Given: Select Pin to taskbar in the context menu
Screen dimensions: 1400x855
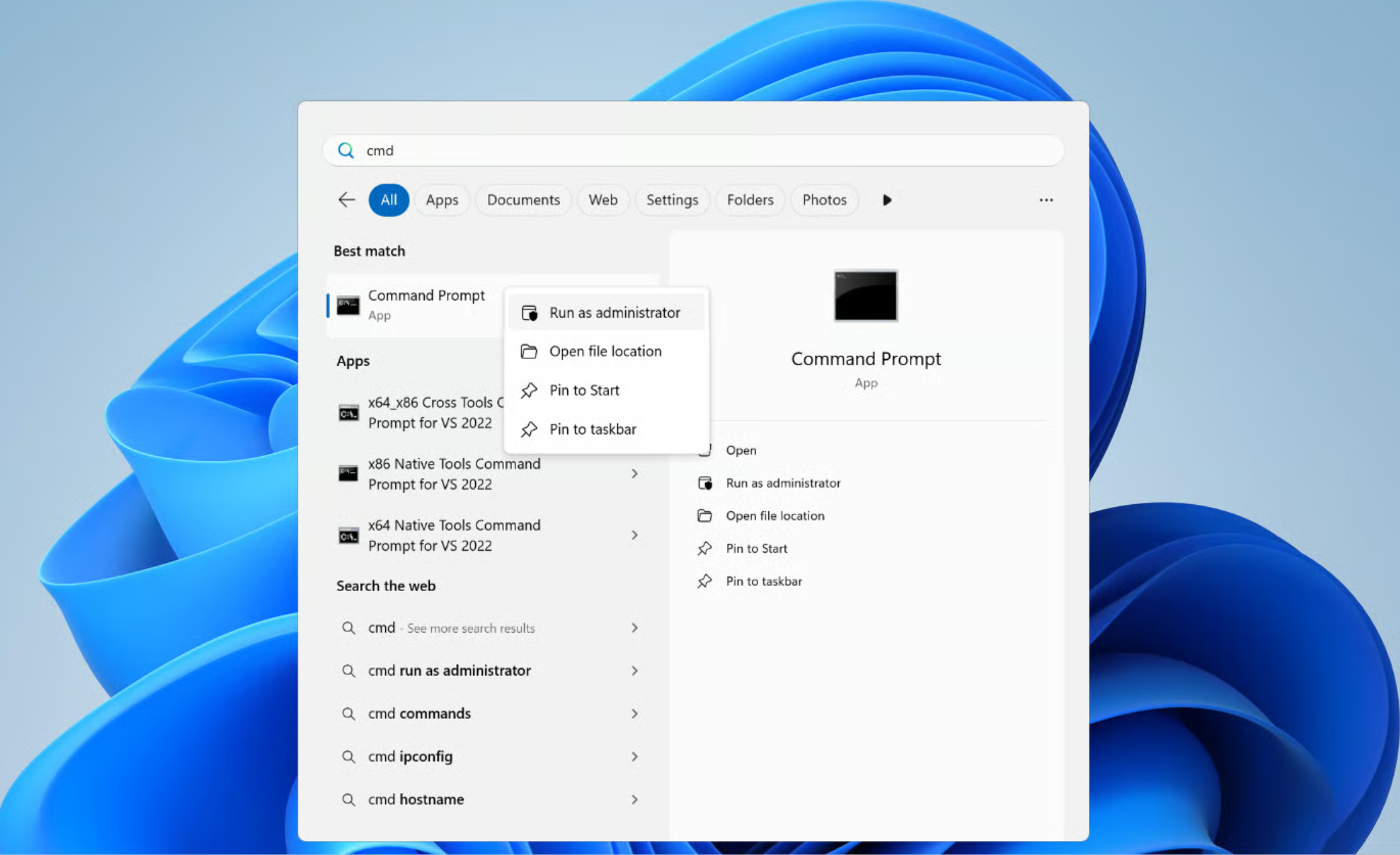Looking at the screenshot, I should 593,429.
